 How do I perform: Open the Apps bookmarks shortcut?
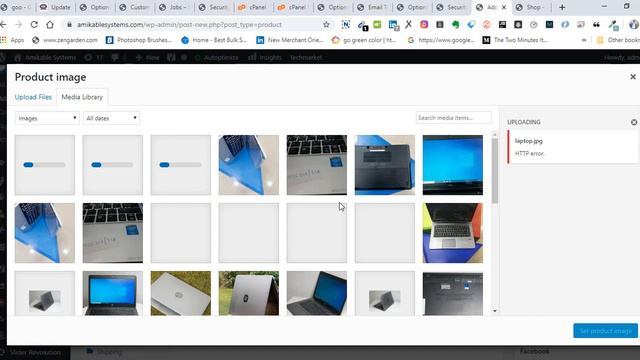12,40
